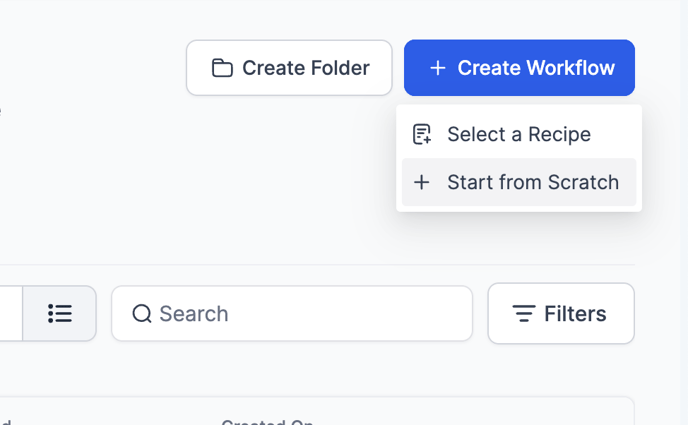Click the "Select a Recipe" label text

[x=519, y=134]
